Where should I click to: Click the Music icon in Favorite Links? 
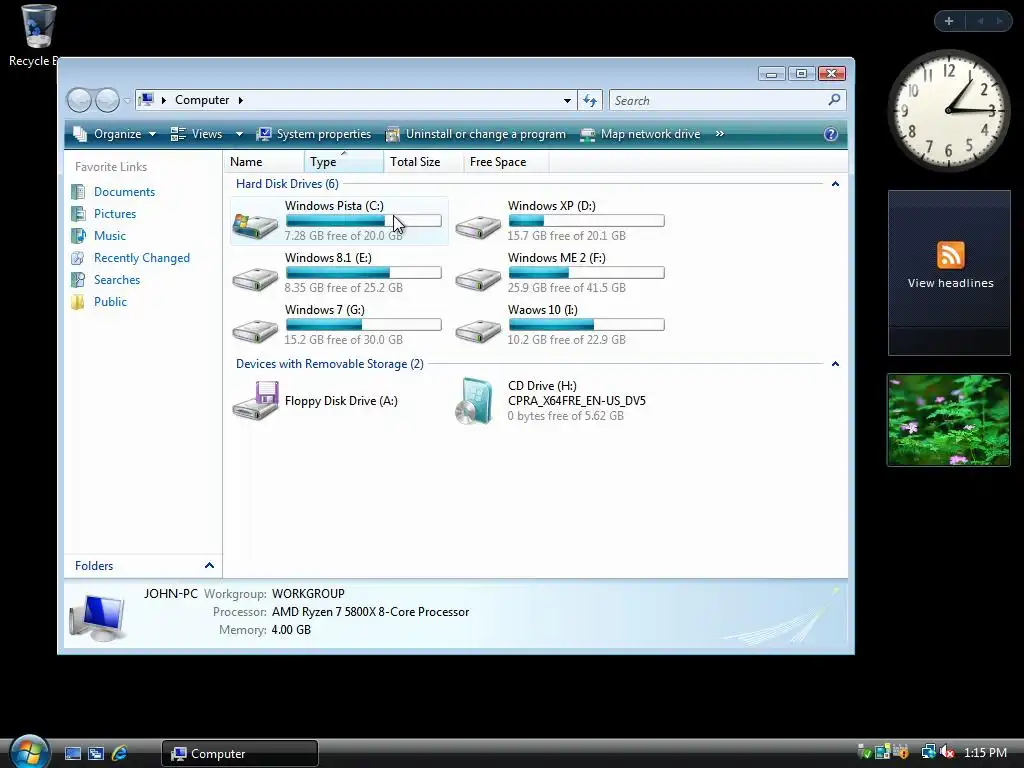[78, 236]
